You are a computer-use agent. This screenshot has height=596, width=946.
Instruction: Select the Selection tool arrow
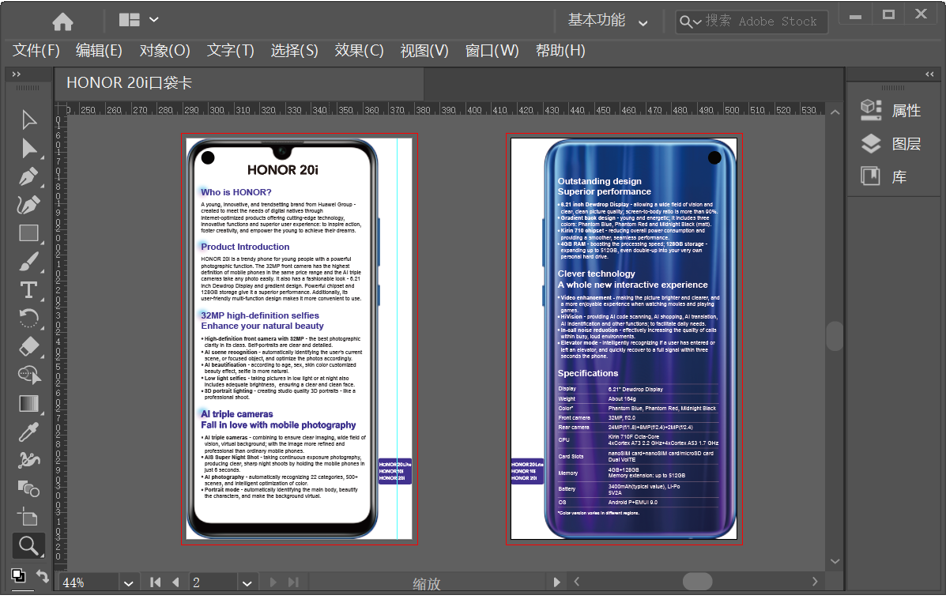pos(28,119)
